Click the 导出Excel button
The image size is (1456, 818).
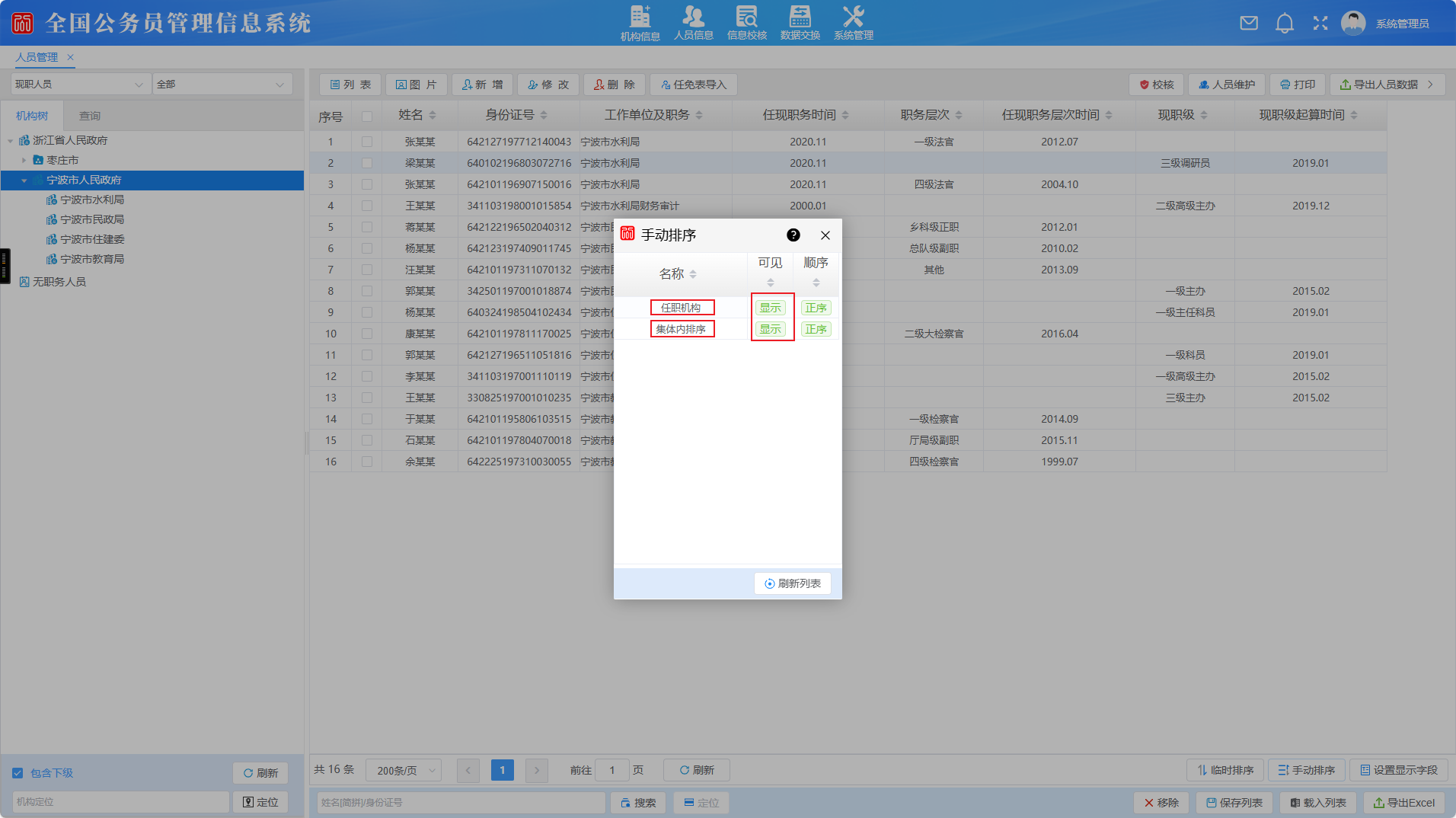(x=1403, y=803)
